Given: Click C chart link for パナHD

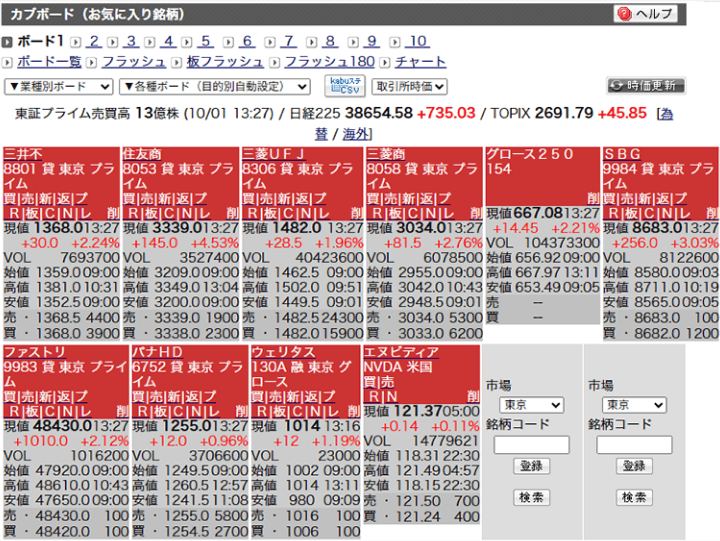Looking at the screenshot, I should (178, 411).
